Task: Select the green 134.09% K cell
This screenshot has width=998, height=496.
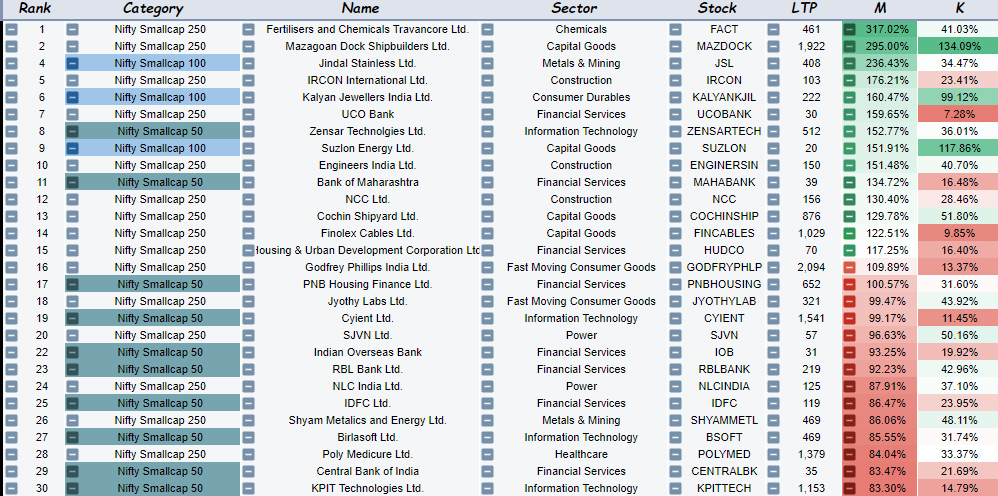Action: pyautogui.click(x=958, y=46)
